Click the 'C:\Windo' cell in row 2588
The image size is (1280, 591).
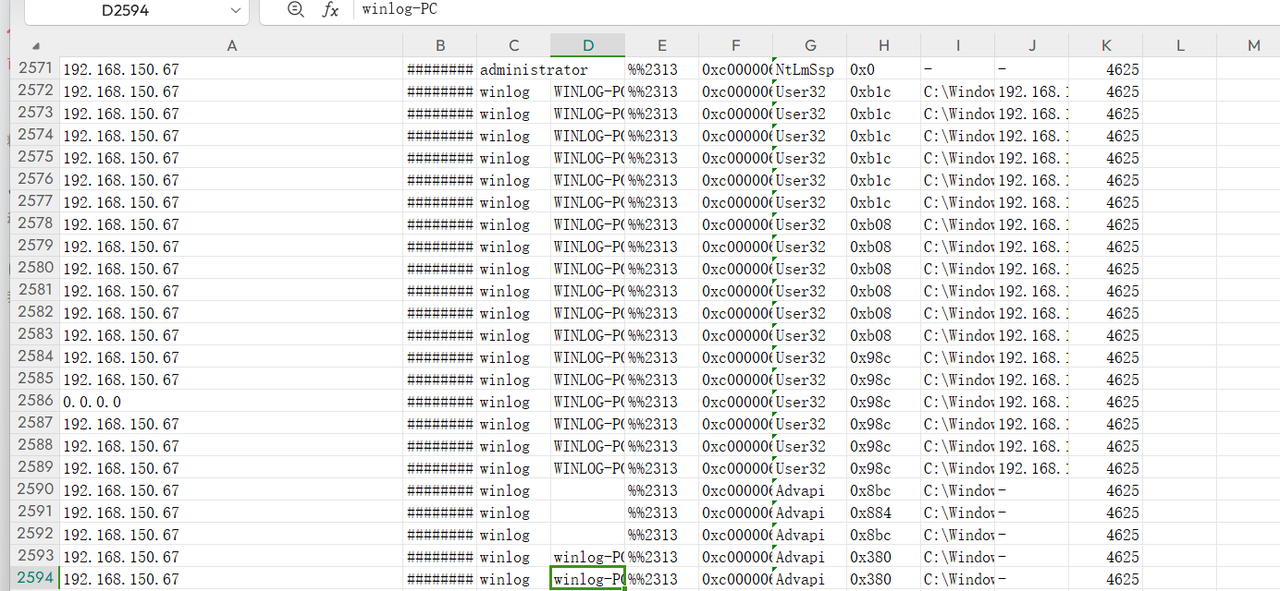958,446
